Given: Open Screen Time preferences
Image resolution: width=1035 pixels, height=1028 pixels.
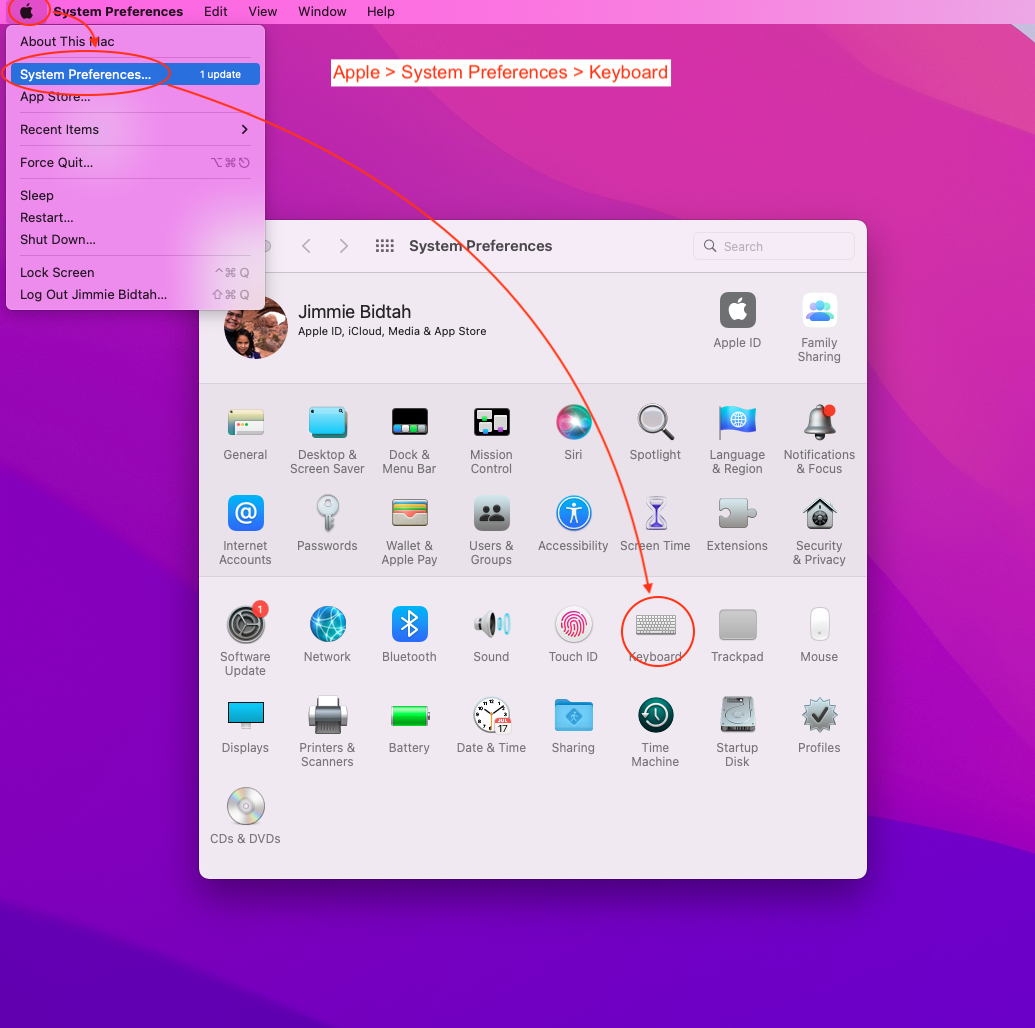Looking at the screenshot, I should 655,524.
